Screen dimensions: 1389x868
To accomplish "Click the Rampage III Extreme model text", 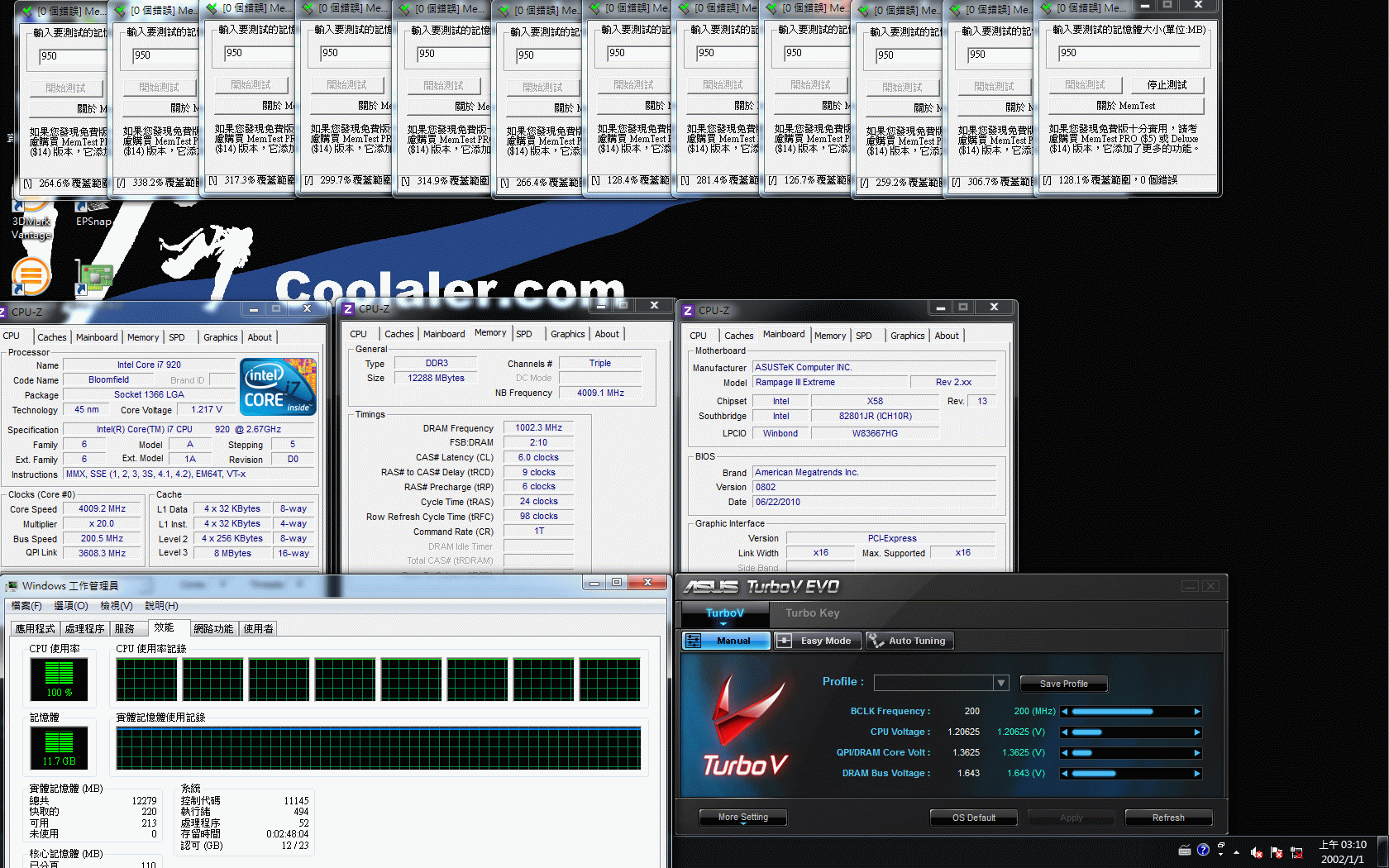I will click(x=795, y=383).
